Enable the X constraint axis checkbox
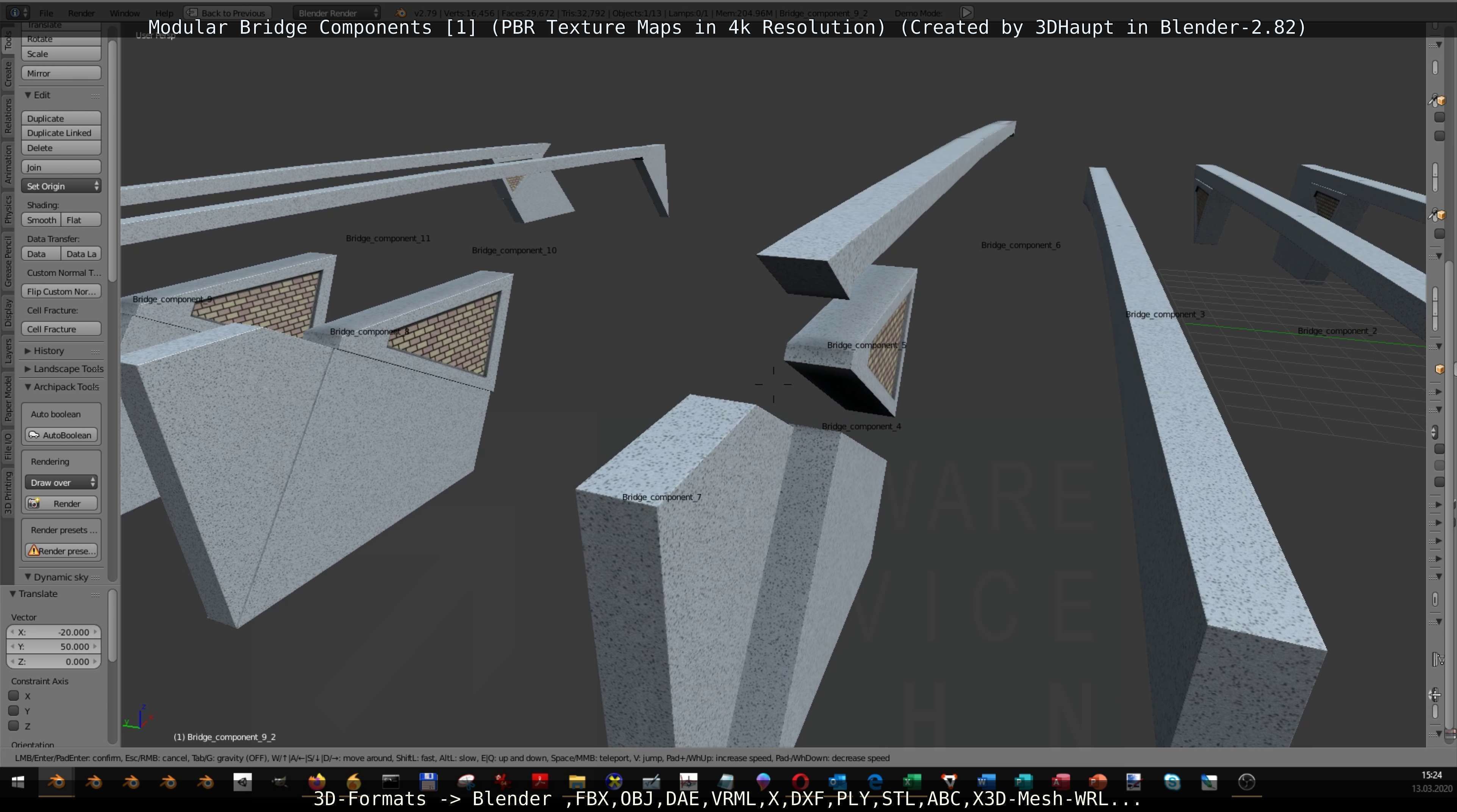Image resolution: width=1457 pixels, height=812 pixels. tap(14, 696)
